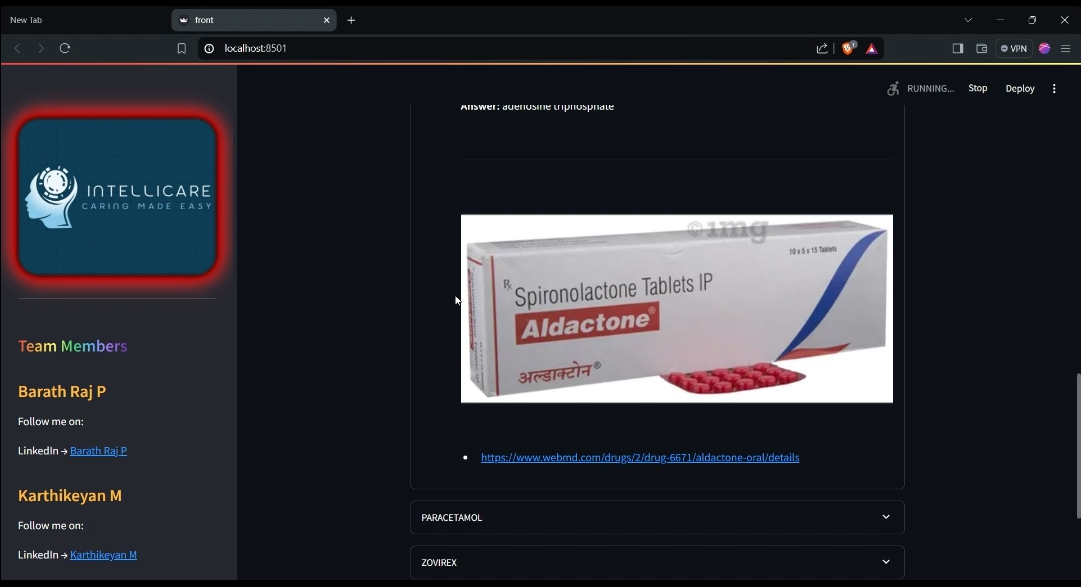Open Streamlit three-dot options menu

coord(1054,88)
